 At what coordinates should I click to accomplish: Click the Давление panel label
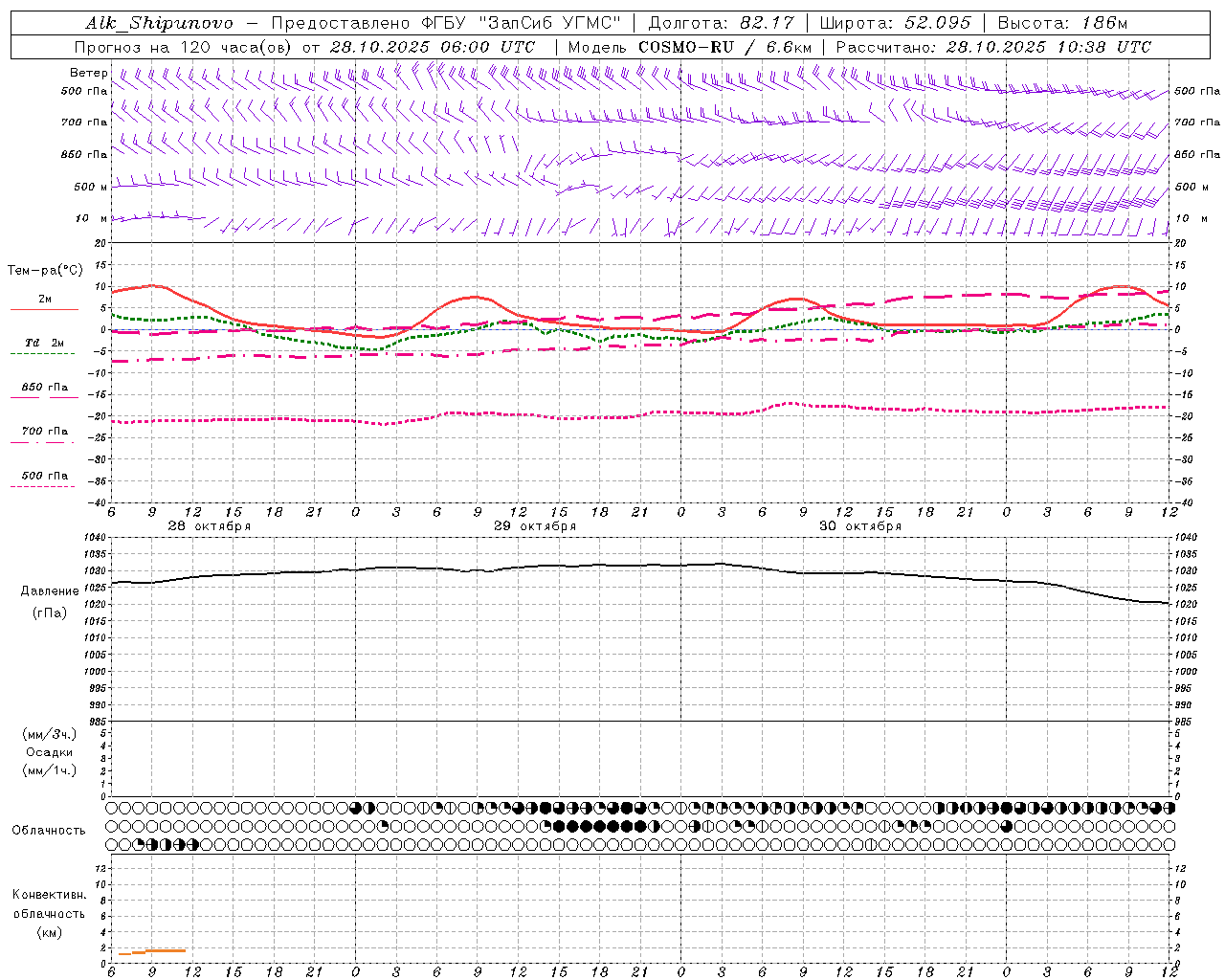click(50, 591)
